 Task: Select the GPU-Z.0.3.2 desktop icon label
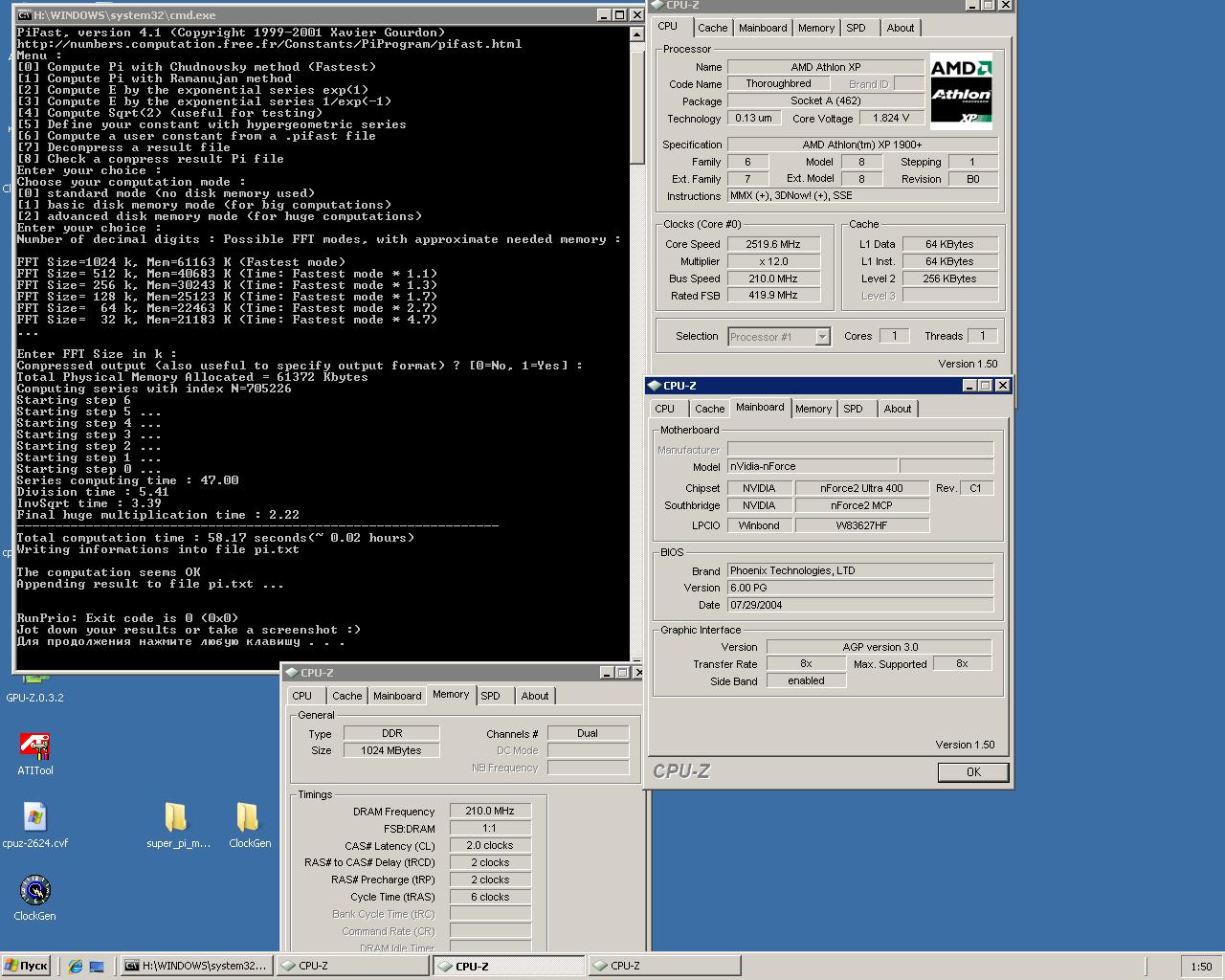pos(34,698)
